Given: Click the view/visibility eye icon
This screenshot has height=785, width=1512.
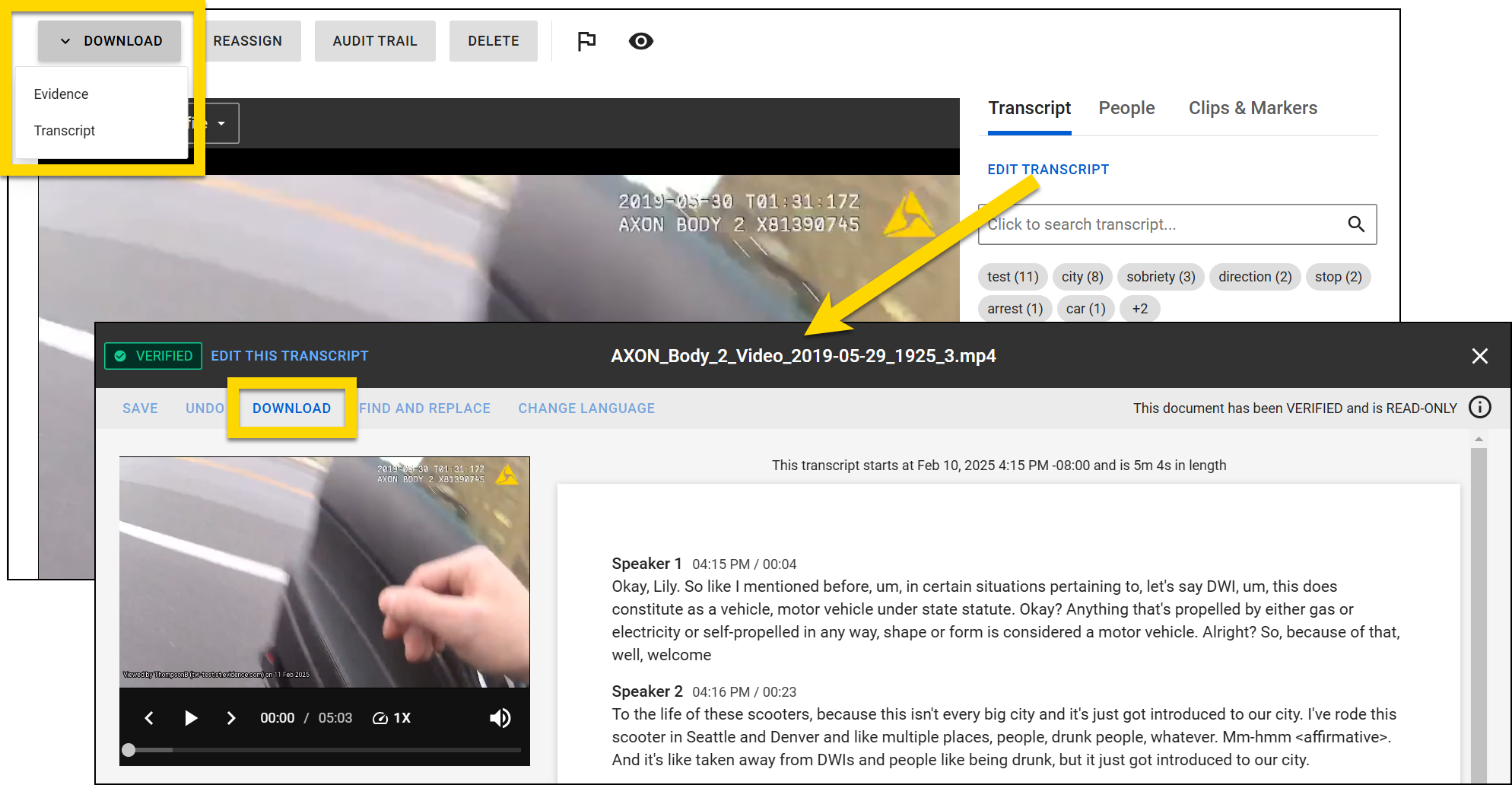Looking at the screenshot, I should pos(640,42).
